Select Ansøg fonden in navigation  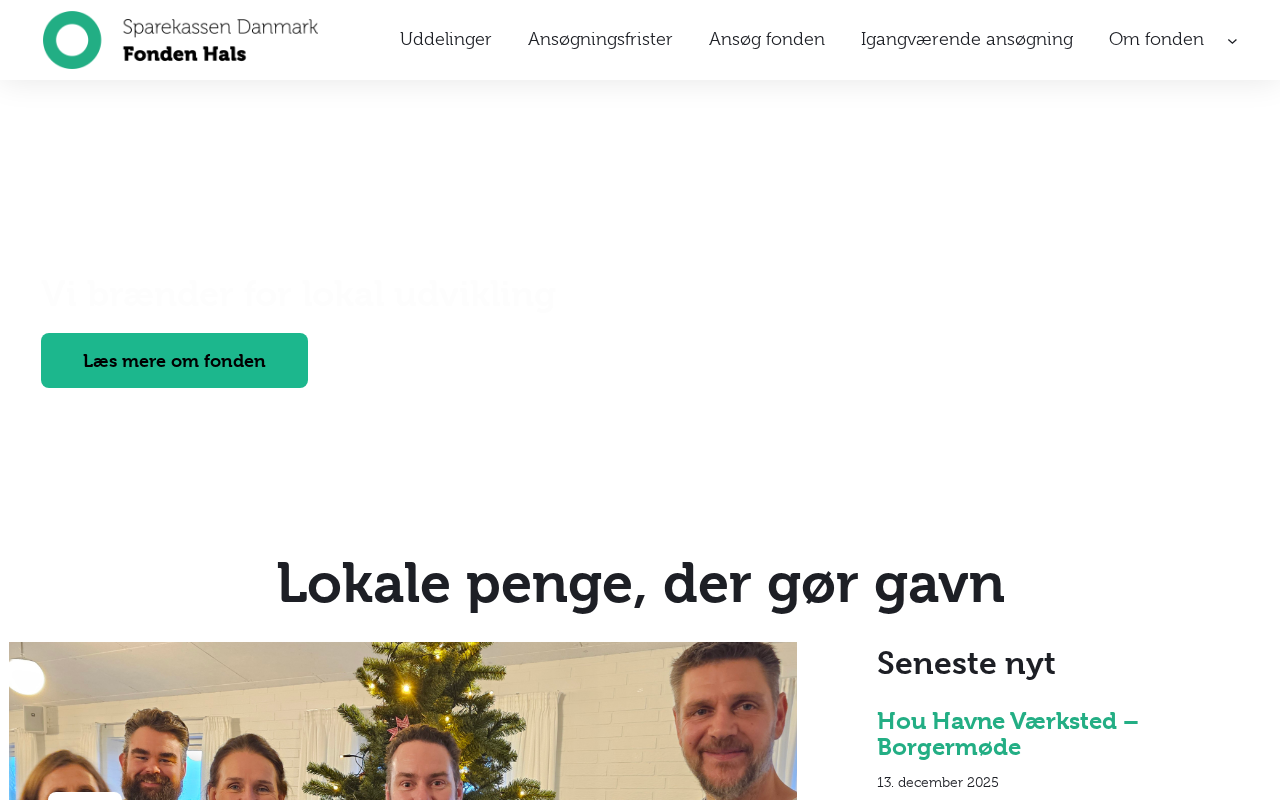767,39
